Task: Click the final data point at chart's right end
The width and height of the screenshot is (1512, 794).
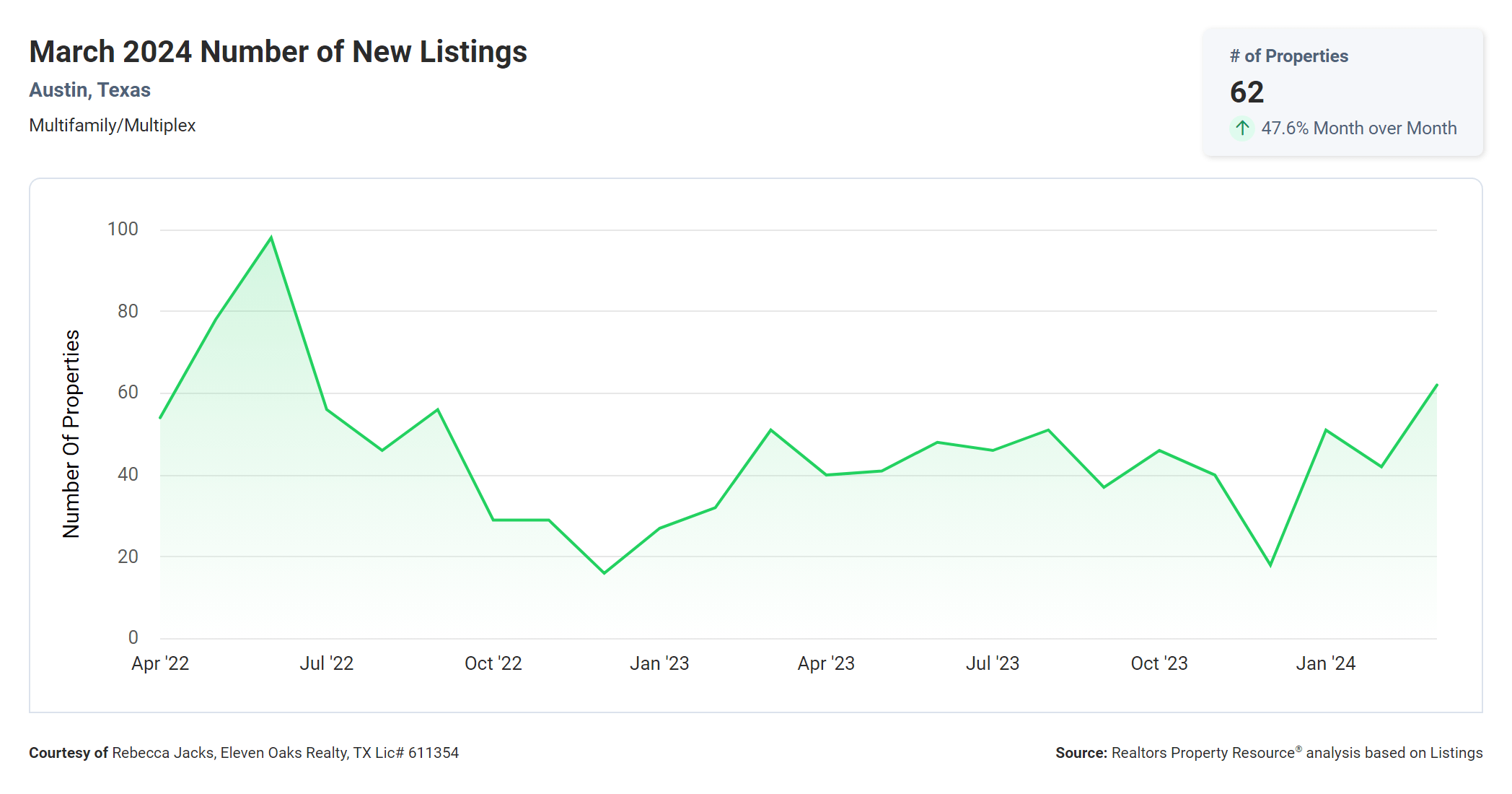Action: pyautogui.click(x=1436, y=385)
